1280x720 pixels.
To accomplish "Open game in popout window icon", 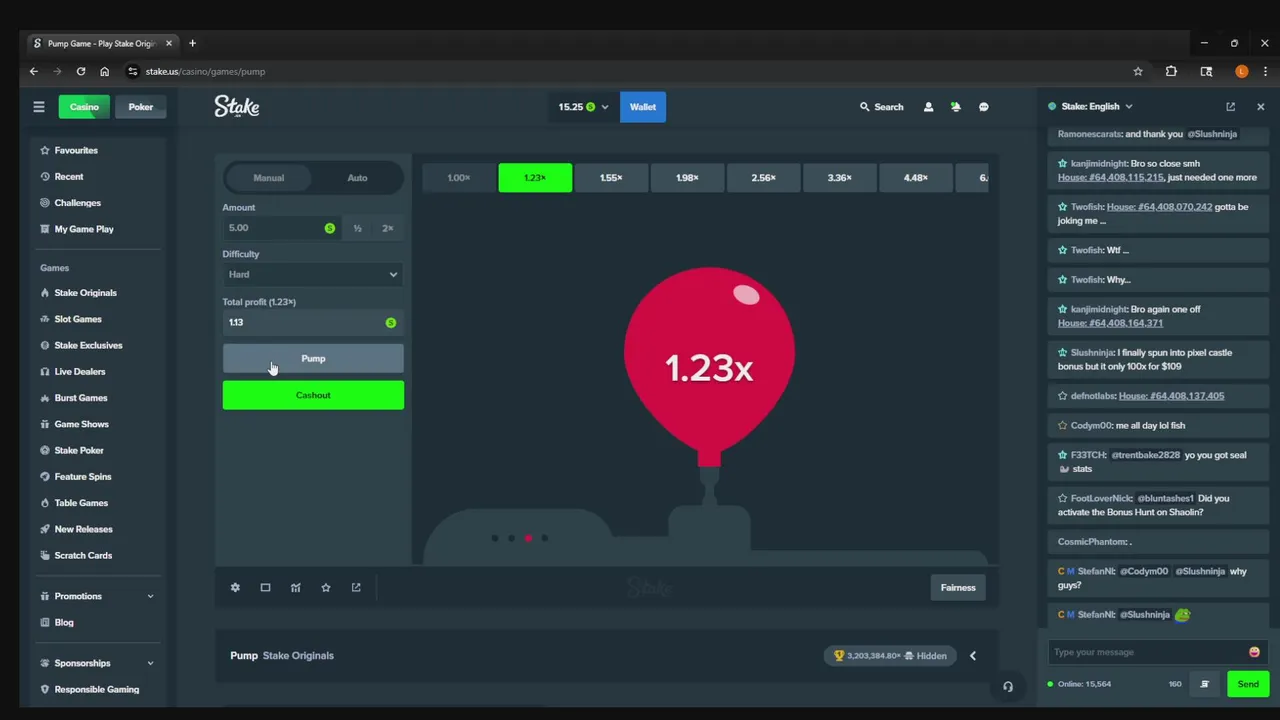I will 356,588.
